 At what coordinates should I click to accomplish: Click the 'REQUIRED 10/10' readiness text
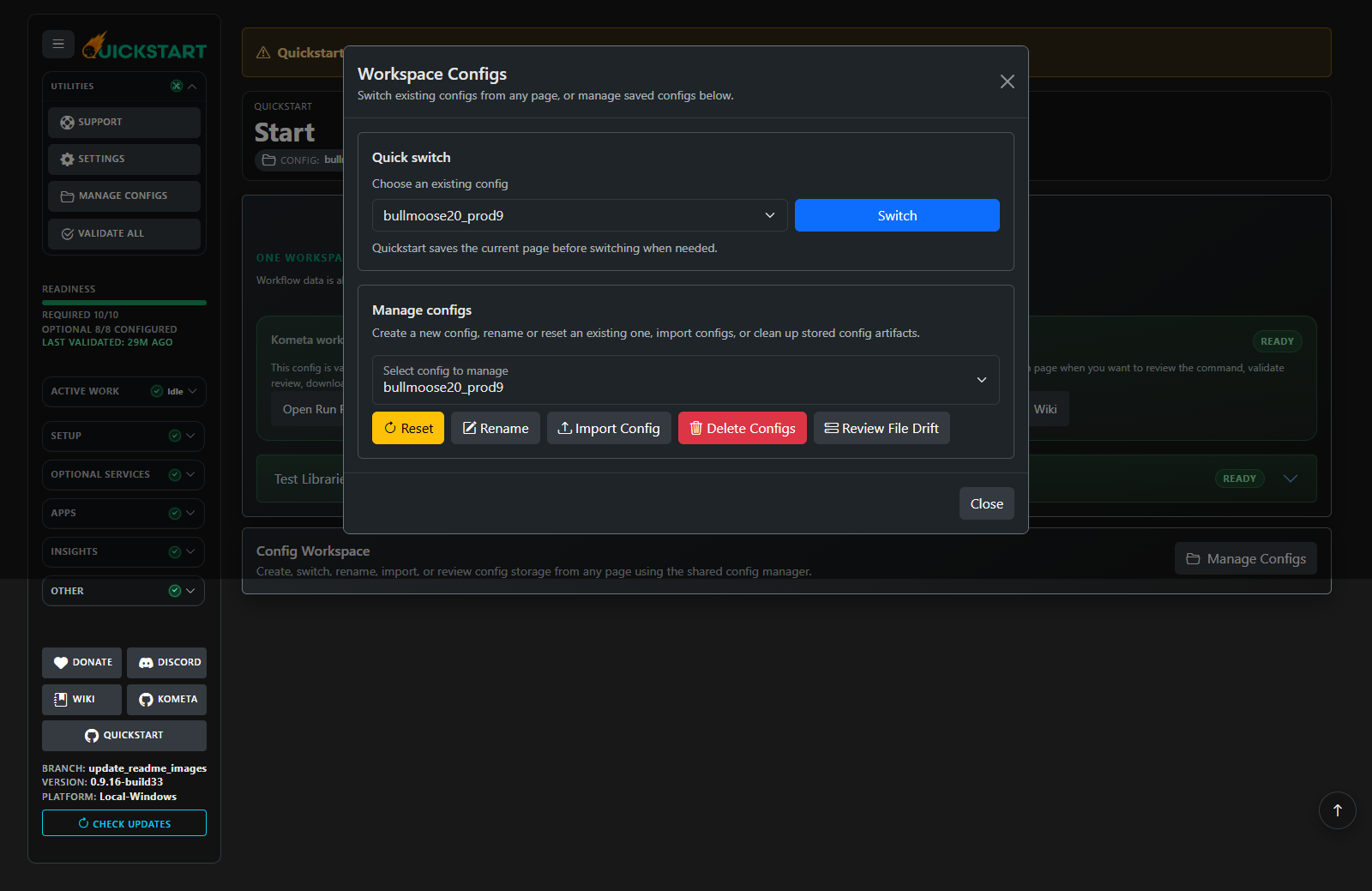click(x=81, y=315)
